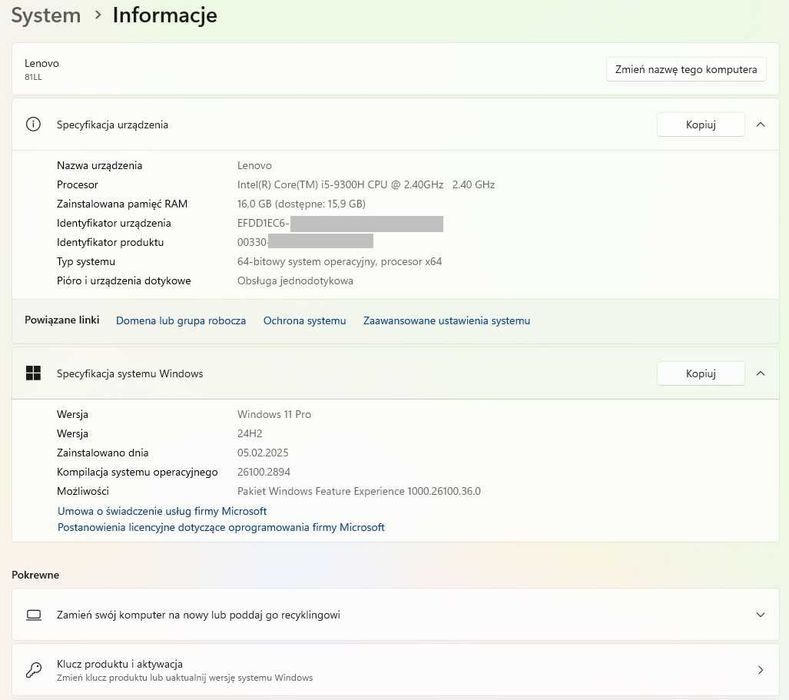This screenshot has height=700, width=789.
Task: Select 'Windows 11 Pro' edition value
Action: (274, 414)
